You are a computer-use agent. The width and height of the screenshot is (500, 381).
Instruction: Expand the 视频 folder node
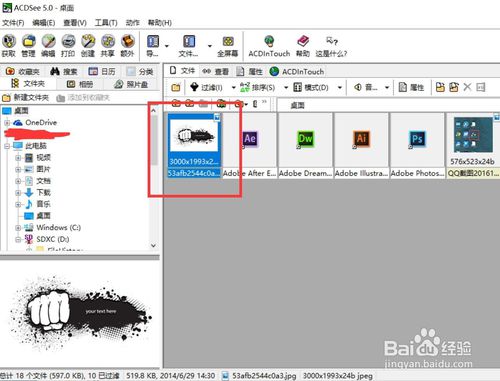pos(18,157)
